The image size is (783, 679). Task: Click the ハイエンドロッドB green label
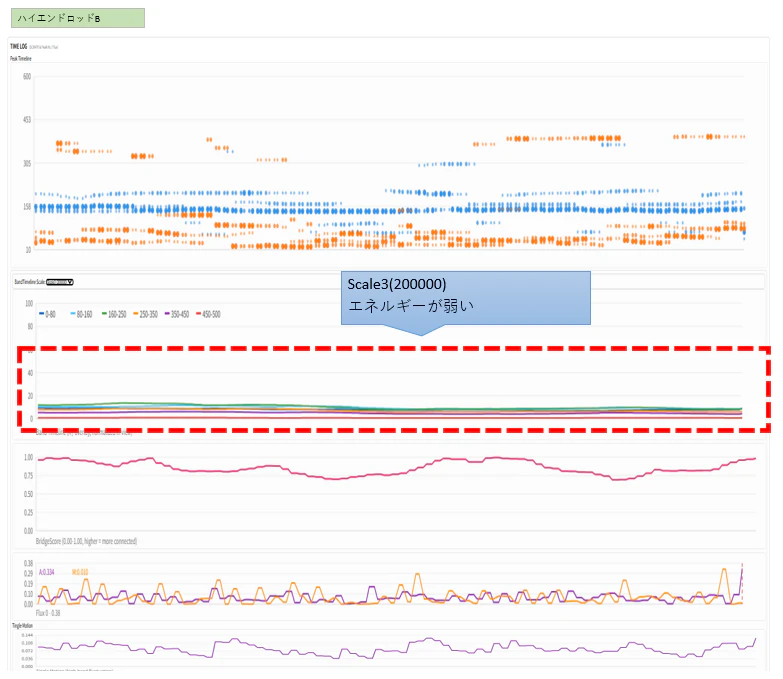point(78,18)
